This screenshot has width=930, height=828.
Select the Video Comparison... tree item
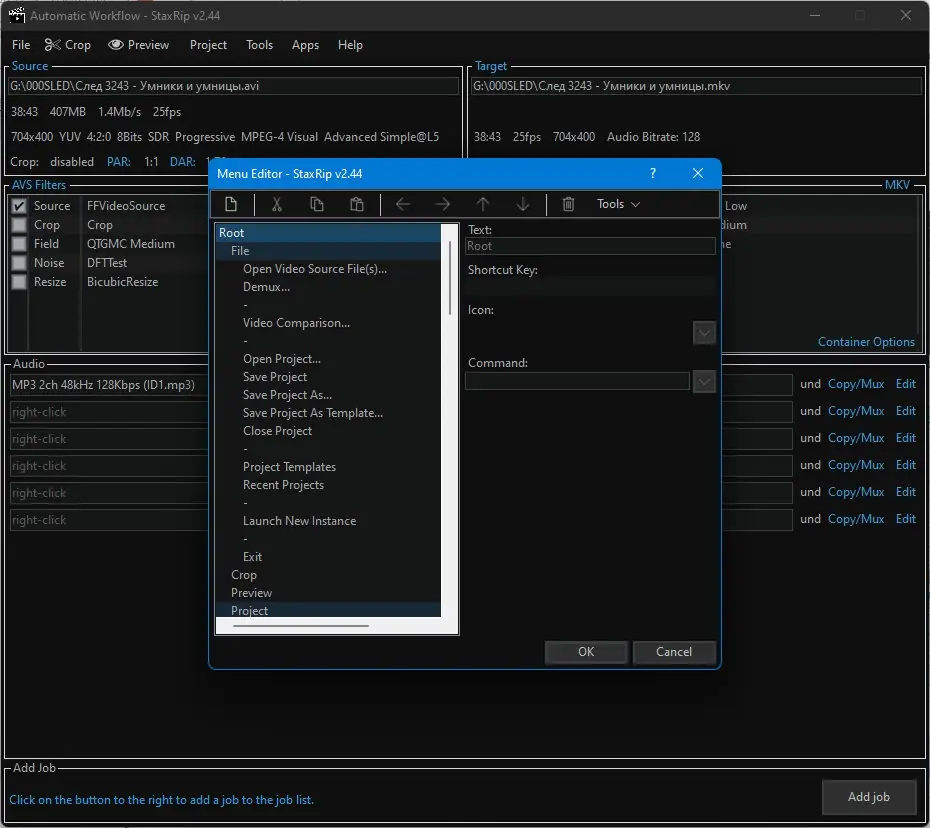[x=296, y=323]
